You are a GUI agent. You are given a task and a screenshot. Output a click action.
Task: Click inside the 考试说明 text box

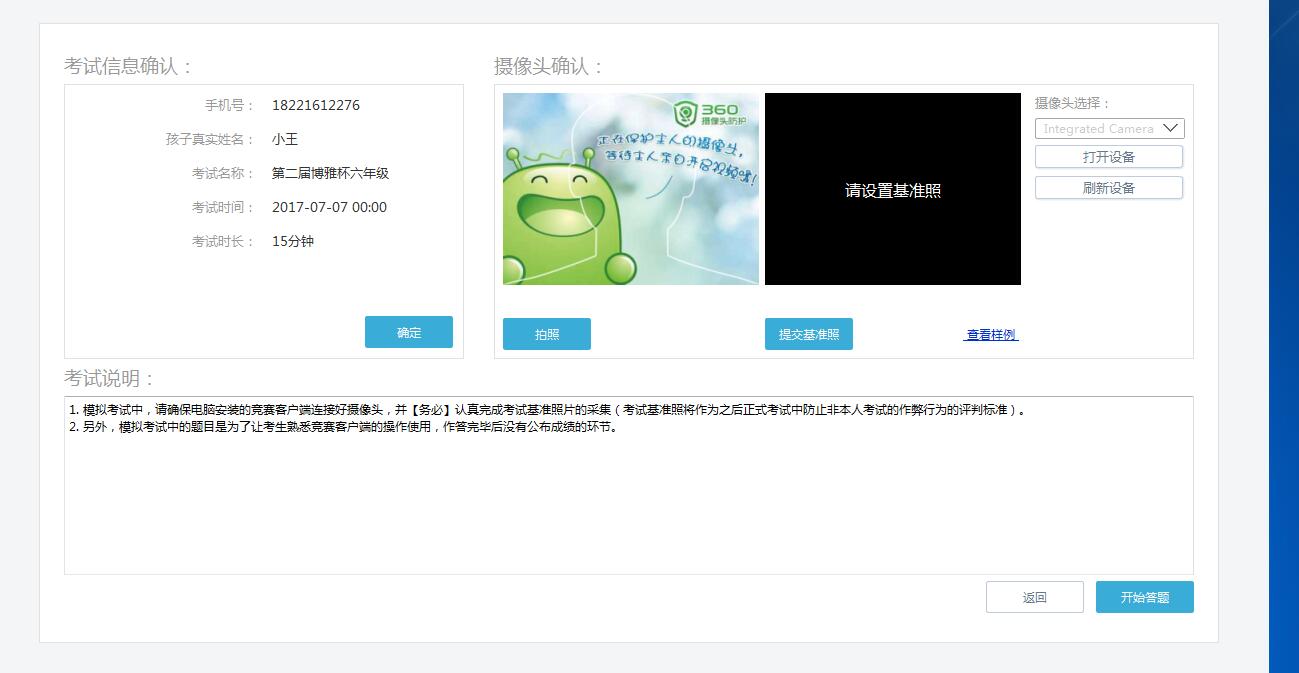click(628, 485)
